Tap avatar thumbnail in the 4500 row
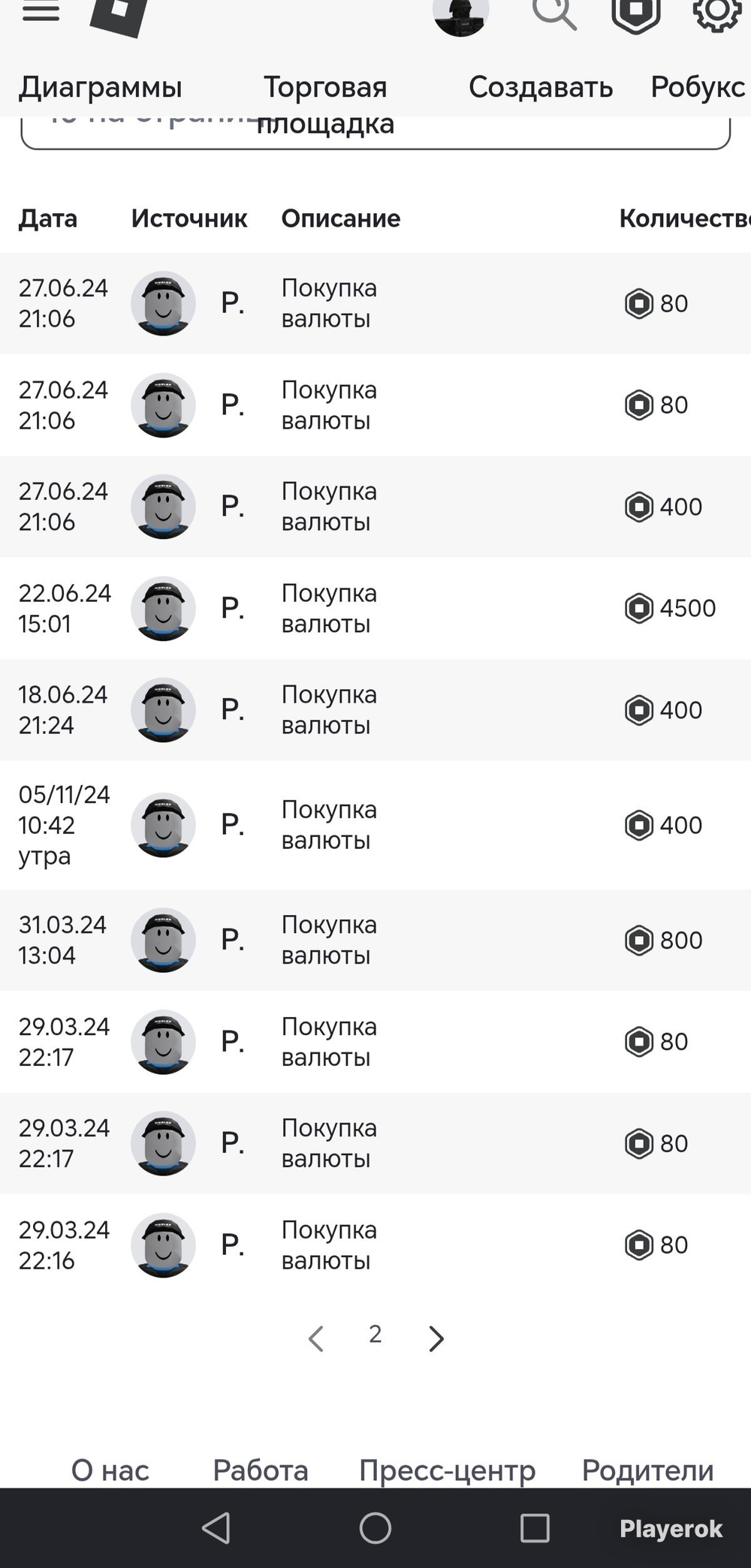751x1568 pixels. 163,609
